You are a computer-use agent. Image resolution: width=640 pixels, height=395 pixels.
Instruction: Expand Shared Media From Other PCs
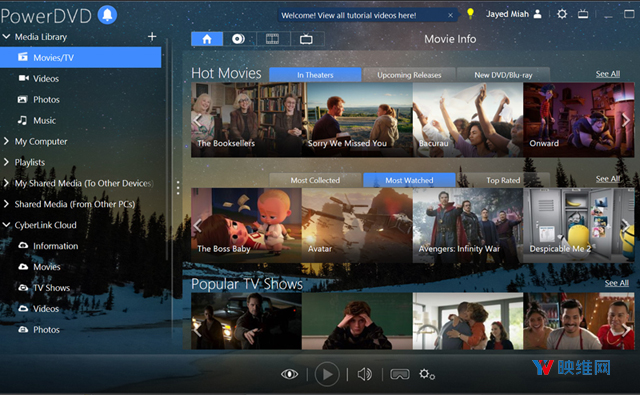pos(6,204)
